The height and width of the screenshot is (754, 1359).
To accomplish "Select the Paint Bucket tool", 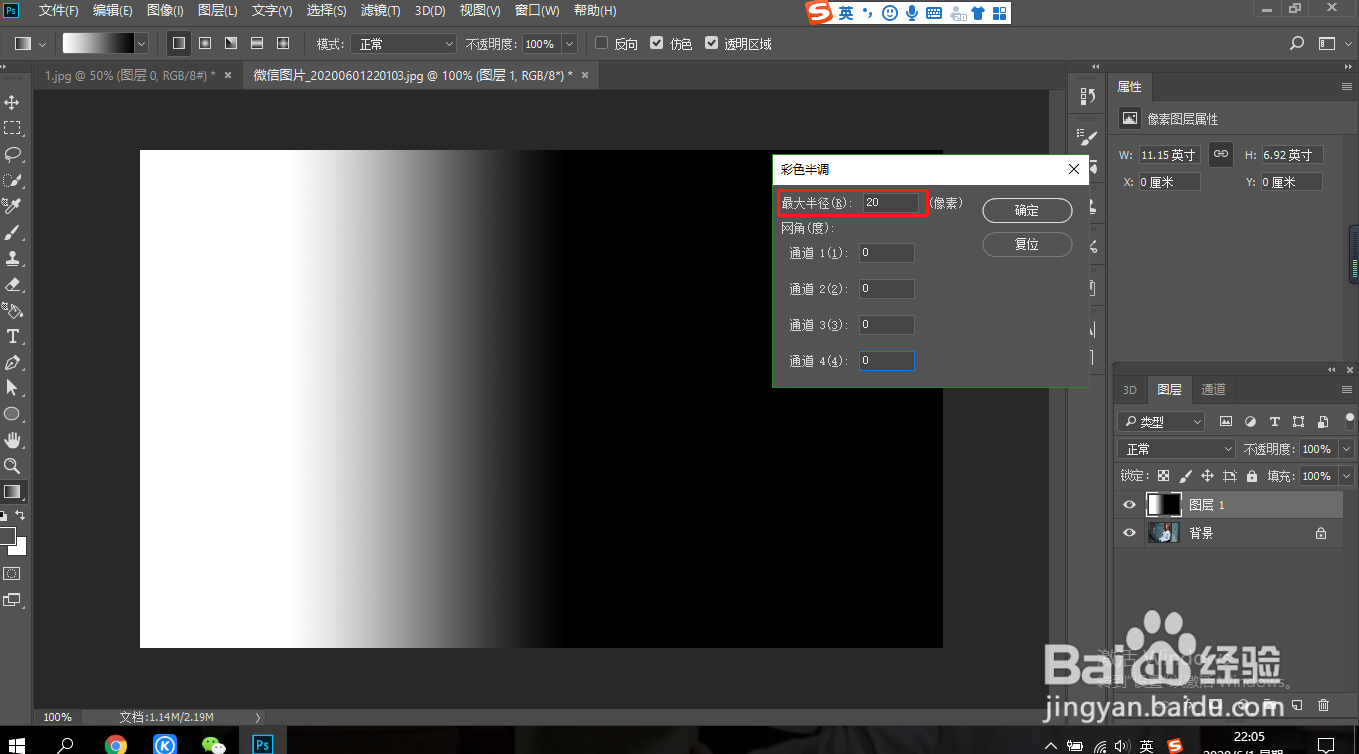I will tap(13, 310).
